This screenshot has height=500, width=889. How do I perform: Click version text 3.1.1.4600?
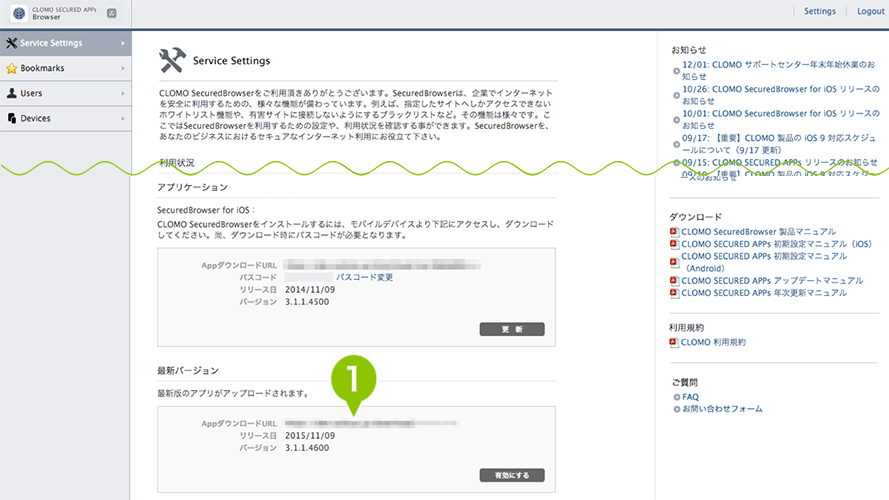[x=307, y=448]
